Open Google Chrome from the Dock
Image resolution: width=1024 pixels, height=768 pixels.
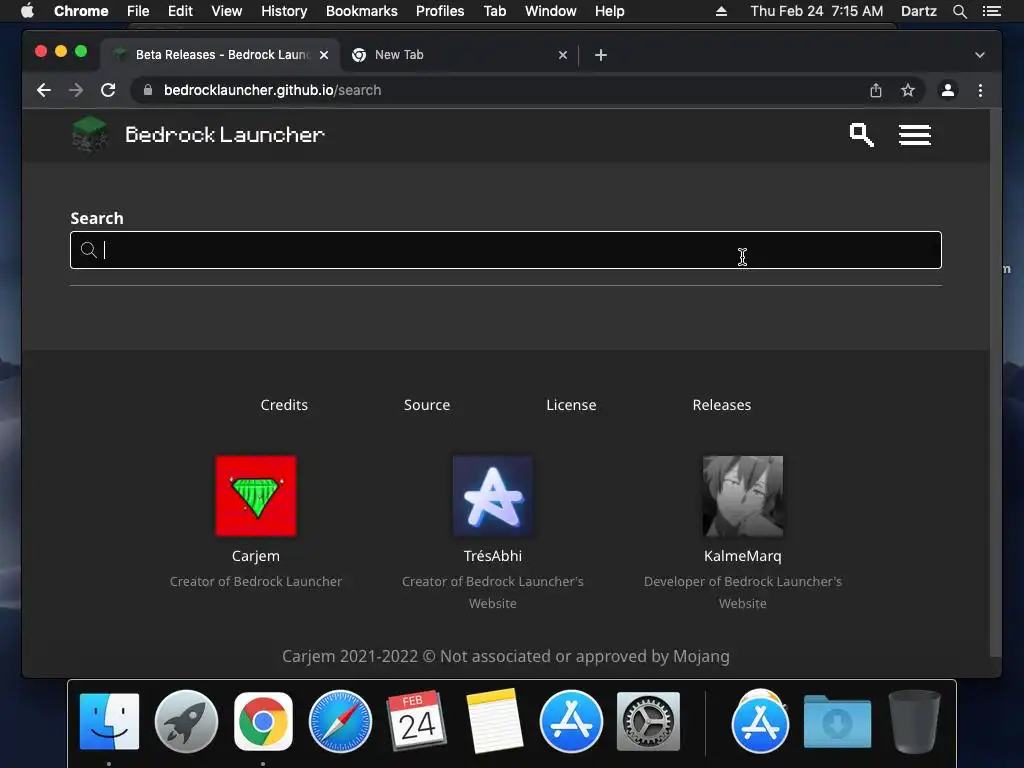pos(263,722)
